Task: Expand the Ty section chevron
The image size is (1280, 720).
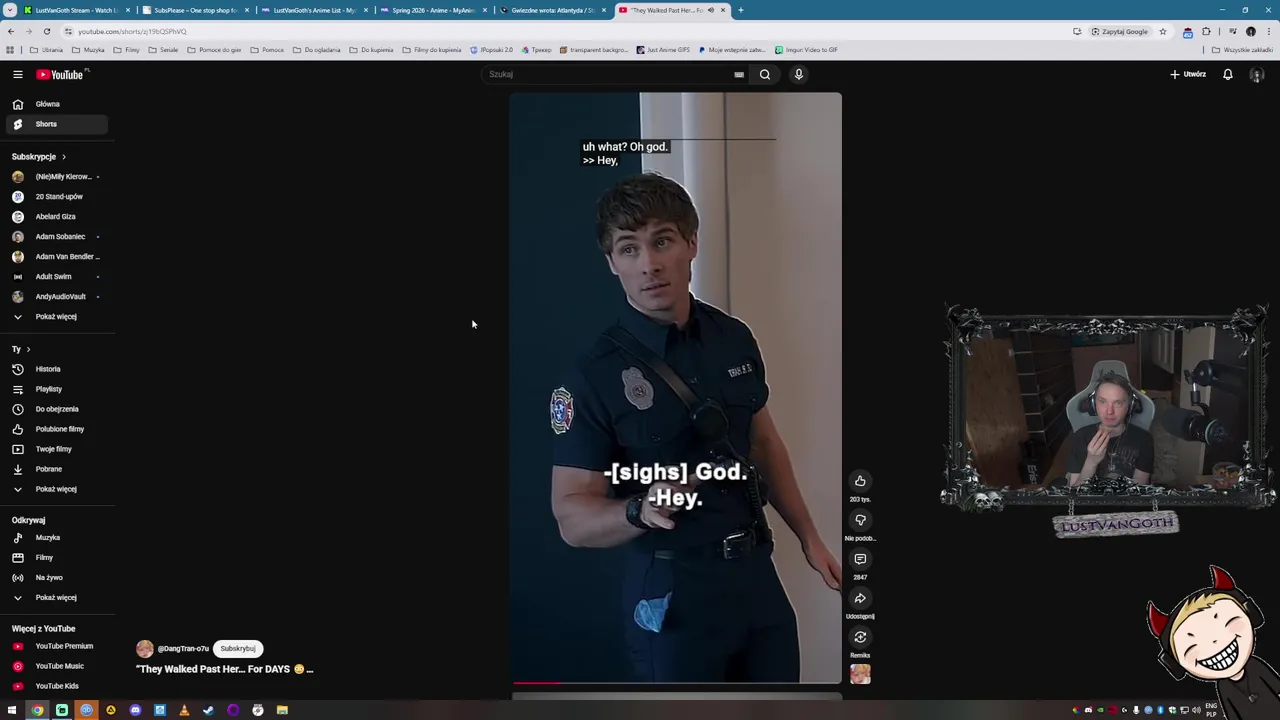Action: 28,349
